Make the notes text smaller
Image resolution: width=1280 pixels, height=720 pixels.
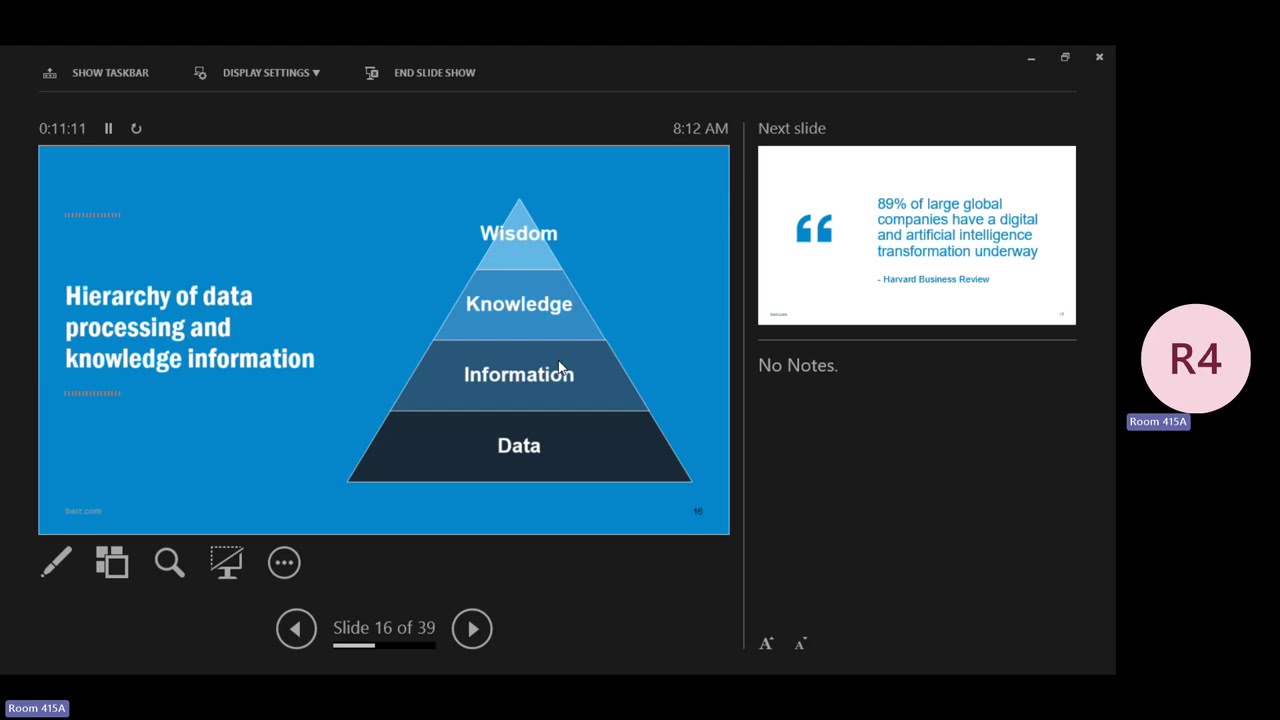tap(800, 644)
